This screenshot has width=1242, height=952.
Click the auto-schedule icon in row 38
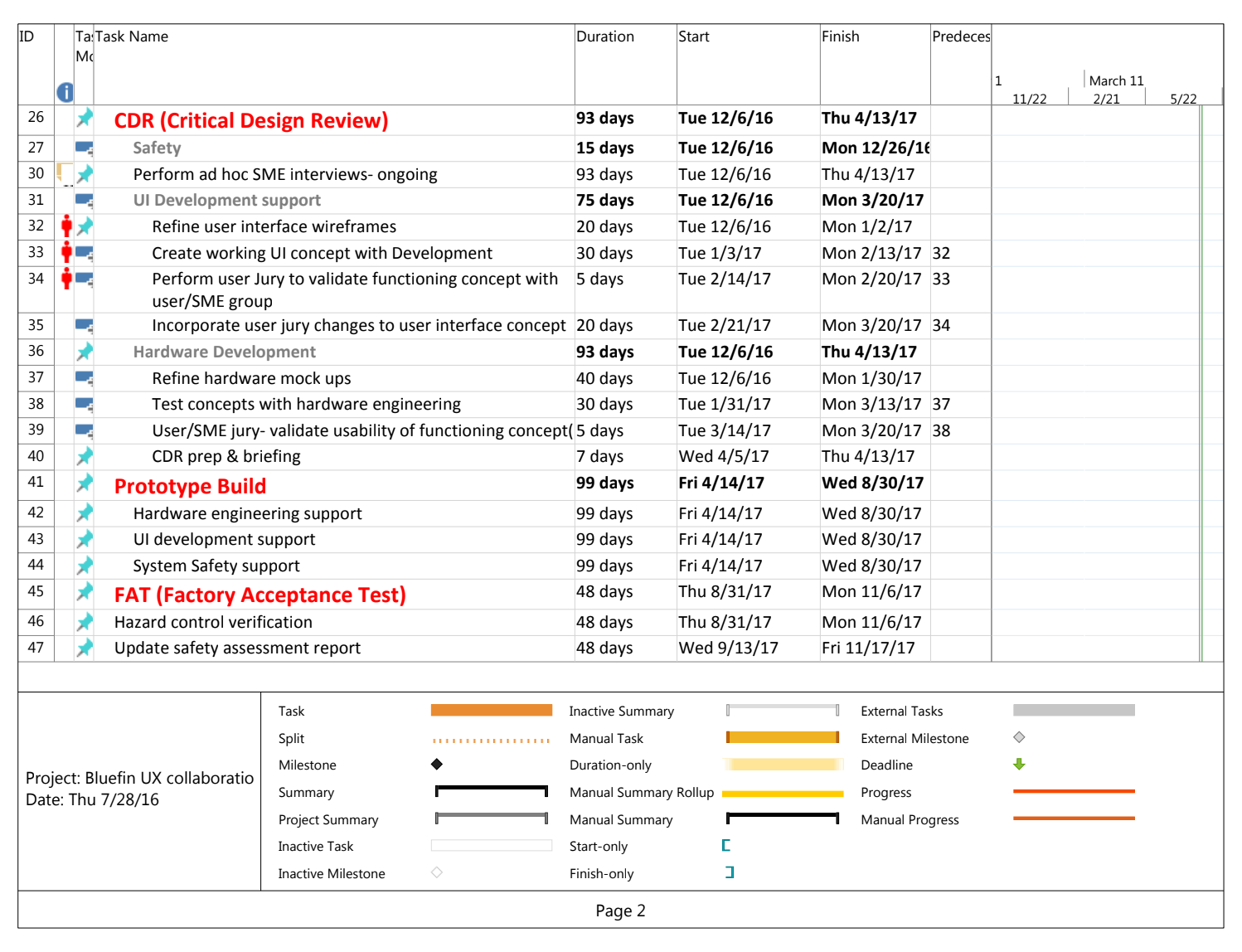point(85,405)
